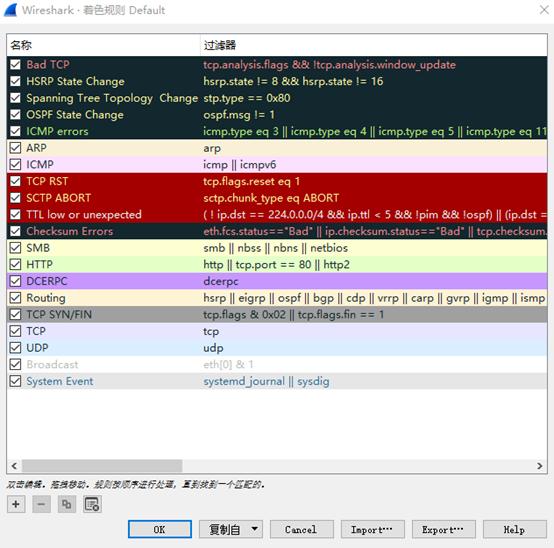Screen dimensions: 554x548
Task: Toggle the SMB rule checkbox
Action: click(x=15, y=248)
